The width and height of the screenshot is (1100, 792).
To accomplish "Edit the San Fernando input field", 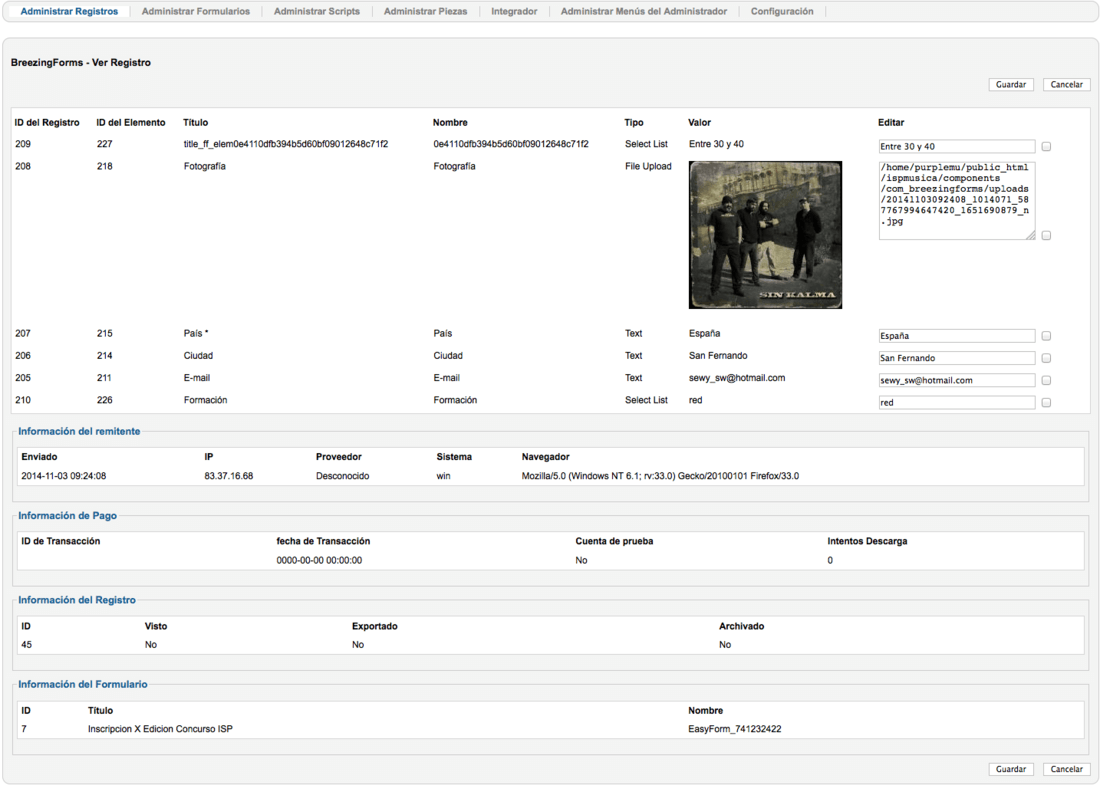I will 957,358.
